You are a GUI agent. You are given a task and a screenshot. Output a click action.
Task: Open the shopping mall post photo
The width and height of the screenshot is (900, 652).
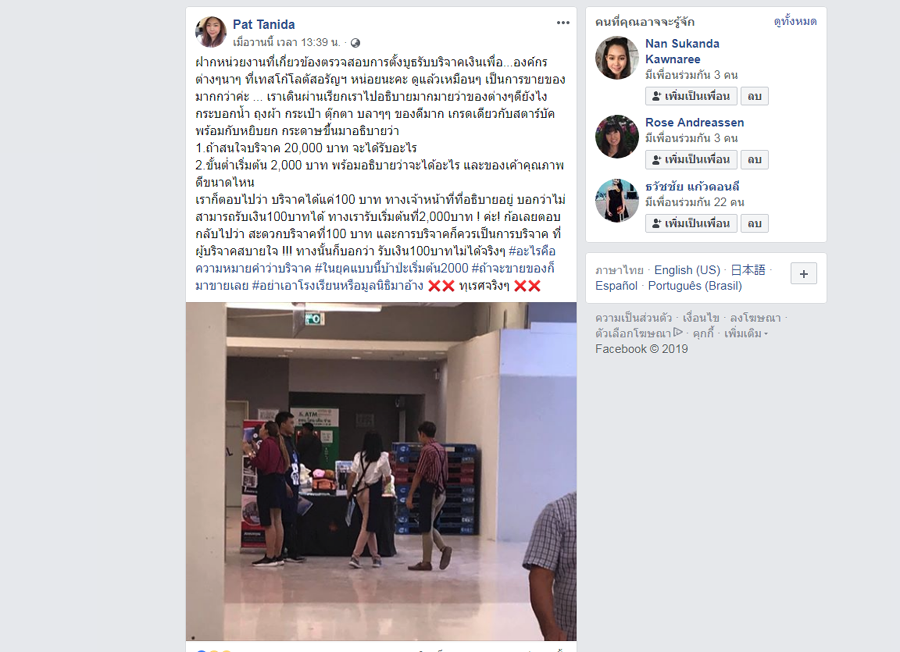(381, 471)
